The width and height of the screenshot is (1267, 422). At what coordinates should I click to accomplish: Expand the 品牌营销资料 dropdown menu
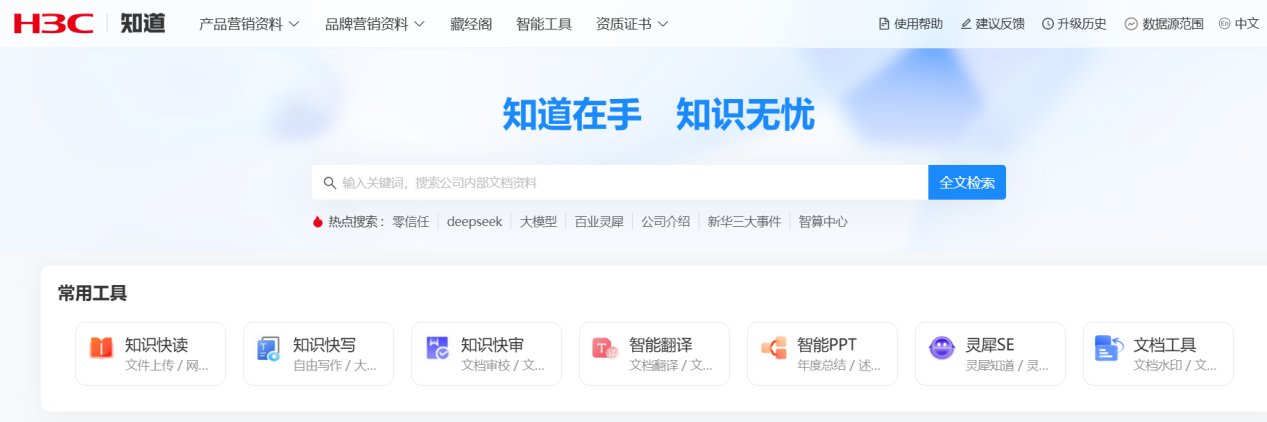[x=375, y=24]
